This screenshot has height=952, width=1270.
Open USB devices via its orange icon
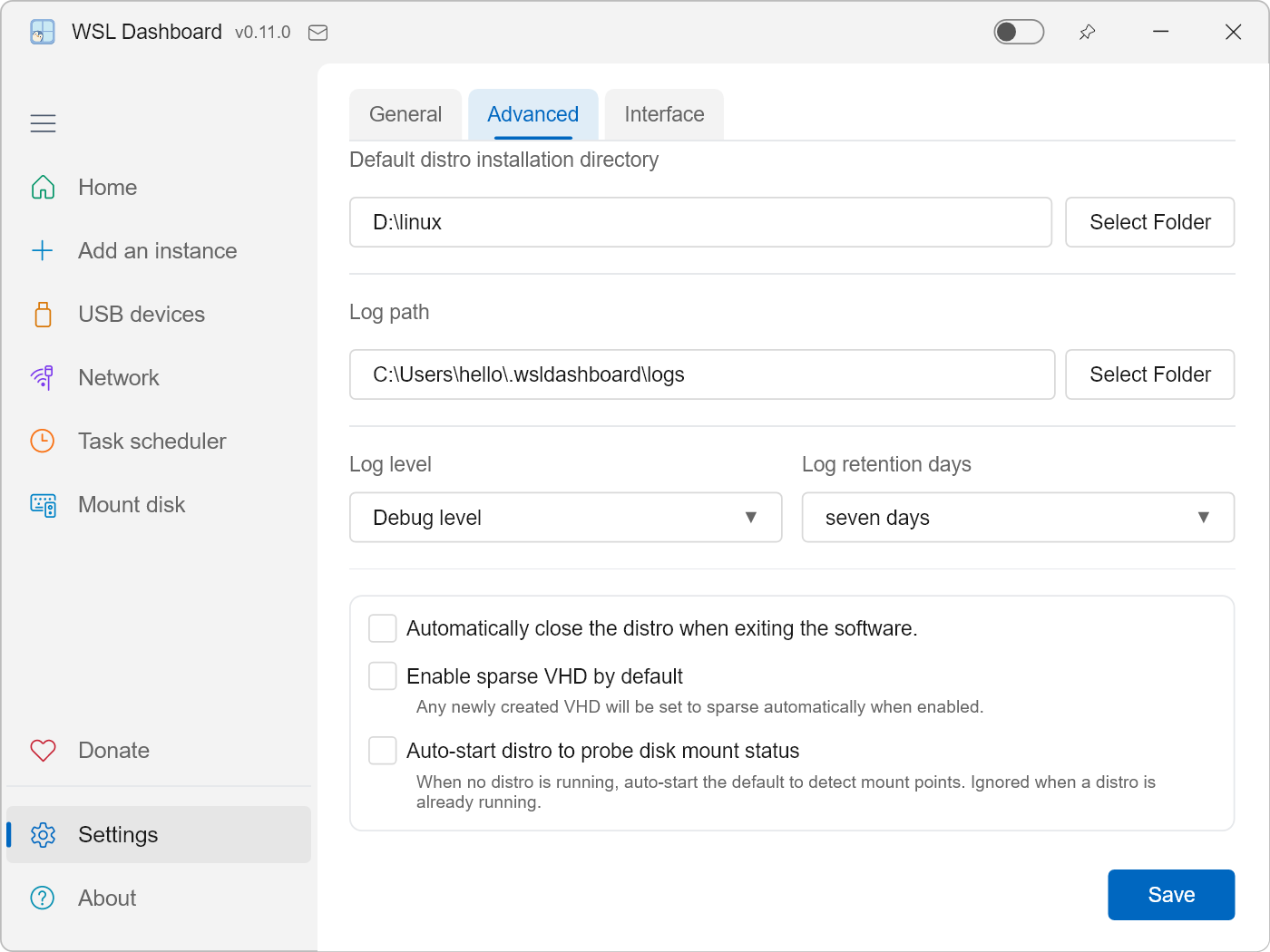(43, 315)
